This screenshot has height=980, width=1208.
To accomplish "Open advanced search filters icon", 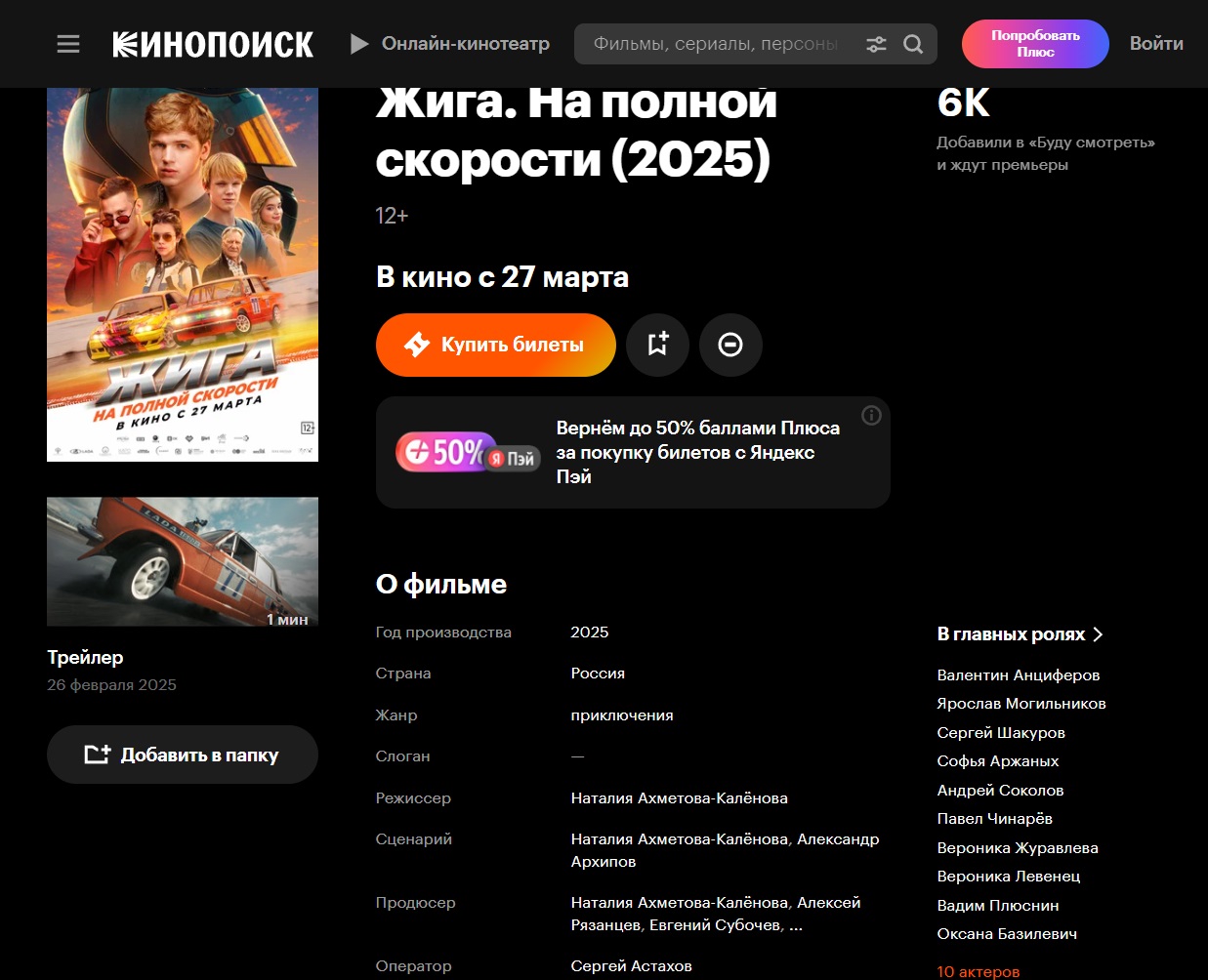I will click(877, 44).
